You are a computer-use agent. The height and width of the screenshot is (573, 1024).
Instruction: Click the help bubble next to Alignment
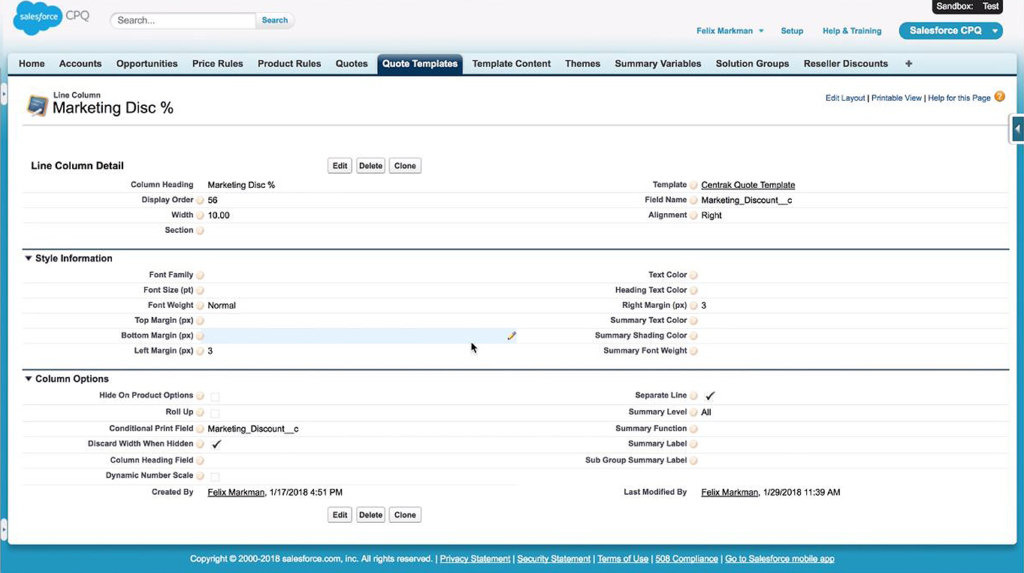694,215
